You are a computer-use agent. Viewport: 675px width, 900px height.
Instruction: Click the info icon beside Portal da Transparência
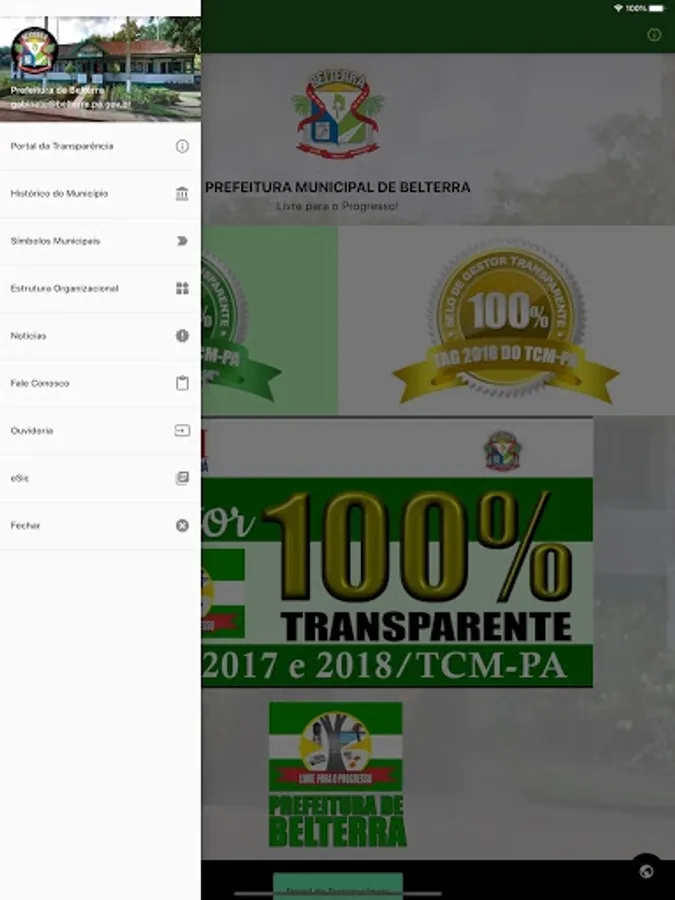[182, 146]
